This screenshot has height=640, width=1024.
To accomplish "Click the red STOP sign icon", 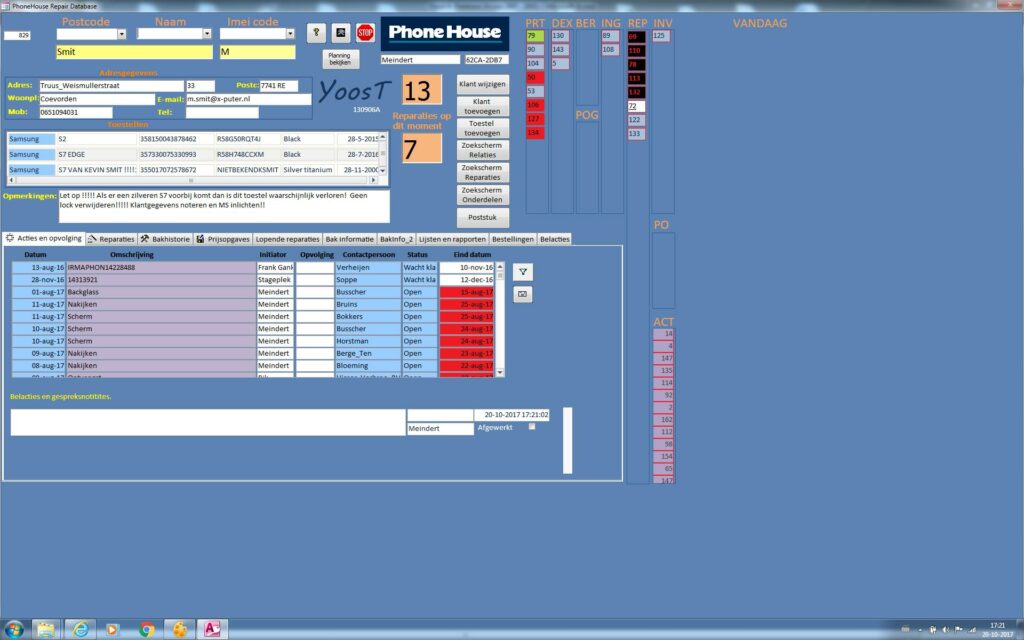I will click(x=365, y=33).
